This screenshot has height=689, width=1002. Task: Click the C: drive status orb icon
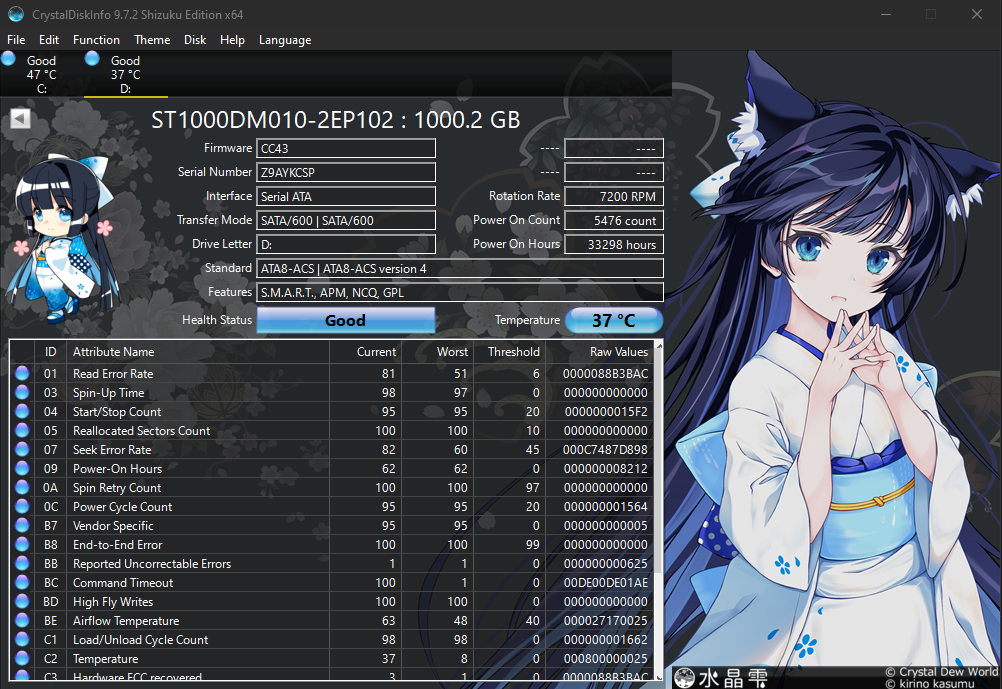point(9,60)
